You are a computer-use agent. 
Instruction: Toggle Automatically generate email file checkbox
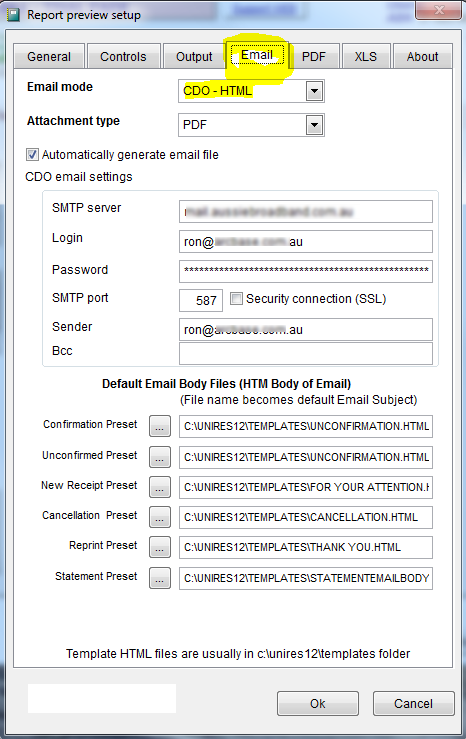pos(32,154)
